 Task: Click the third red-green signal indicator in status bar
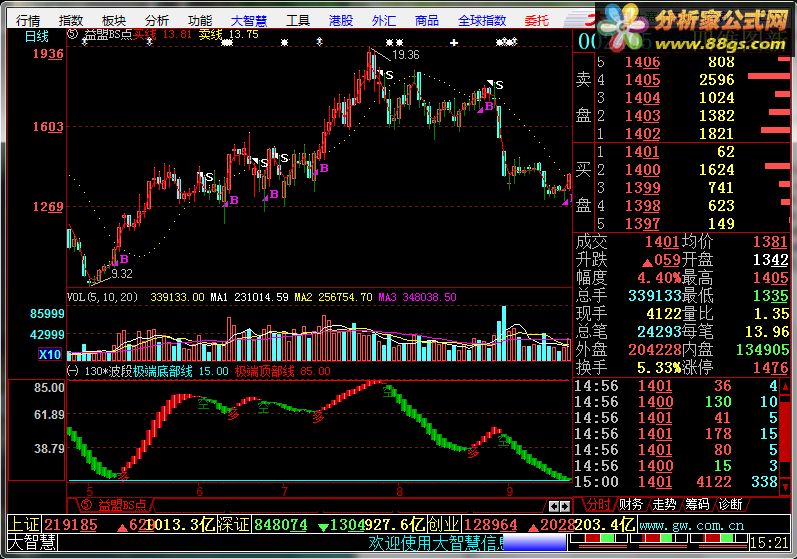click(x=719, y=538)
